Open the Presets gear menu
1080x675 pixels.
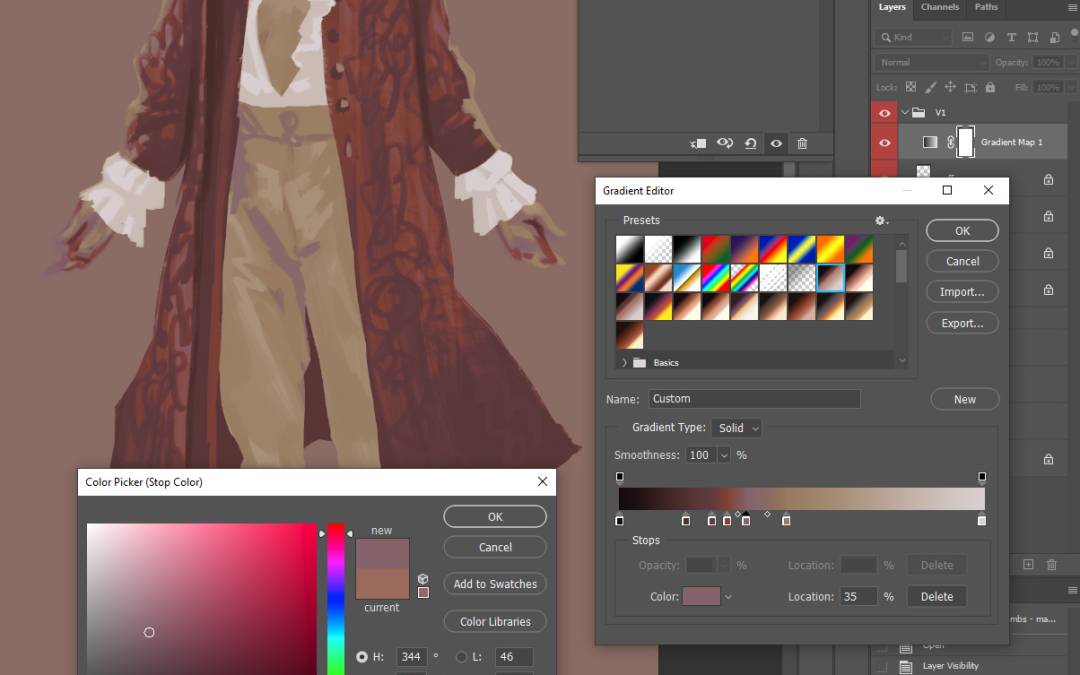(x=880, y=221)
